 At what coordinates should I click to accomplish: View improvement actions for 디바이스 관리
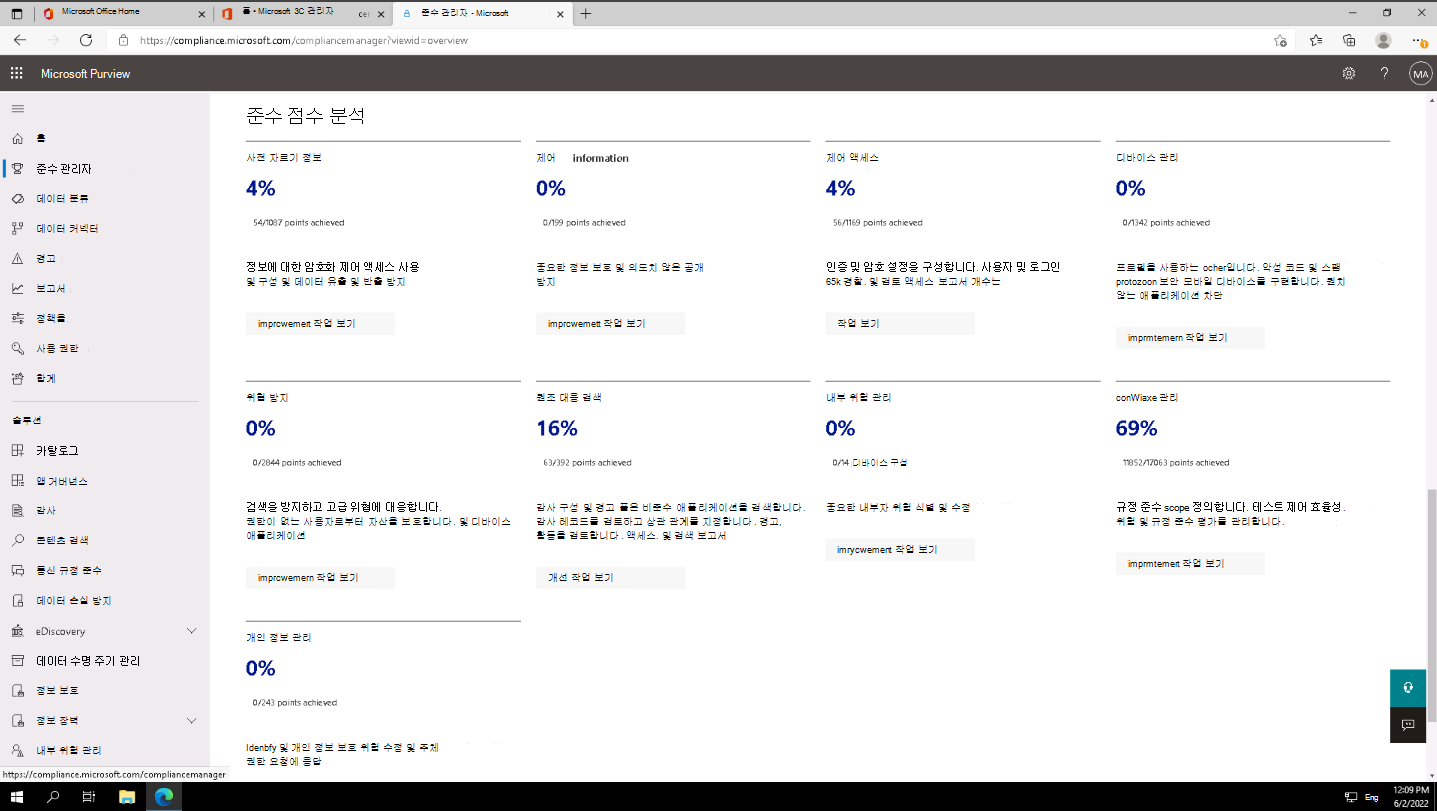(1190, 338)
